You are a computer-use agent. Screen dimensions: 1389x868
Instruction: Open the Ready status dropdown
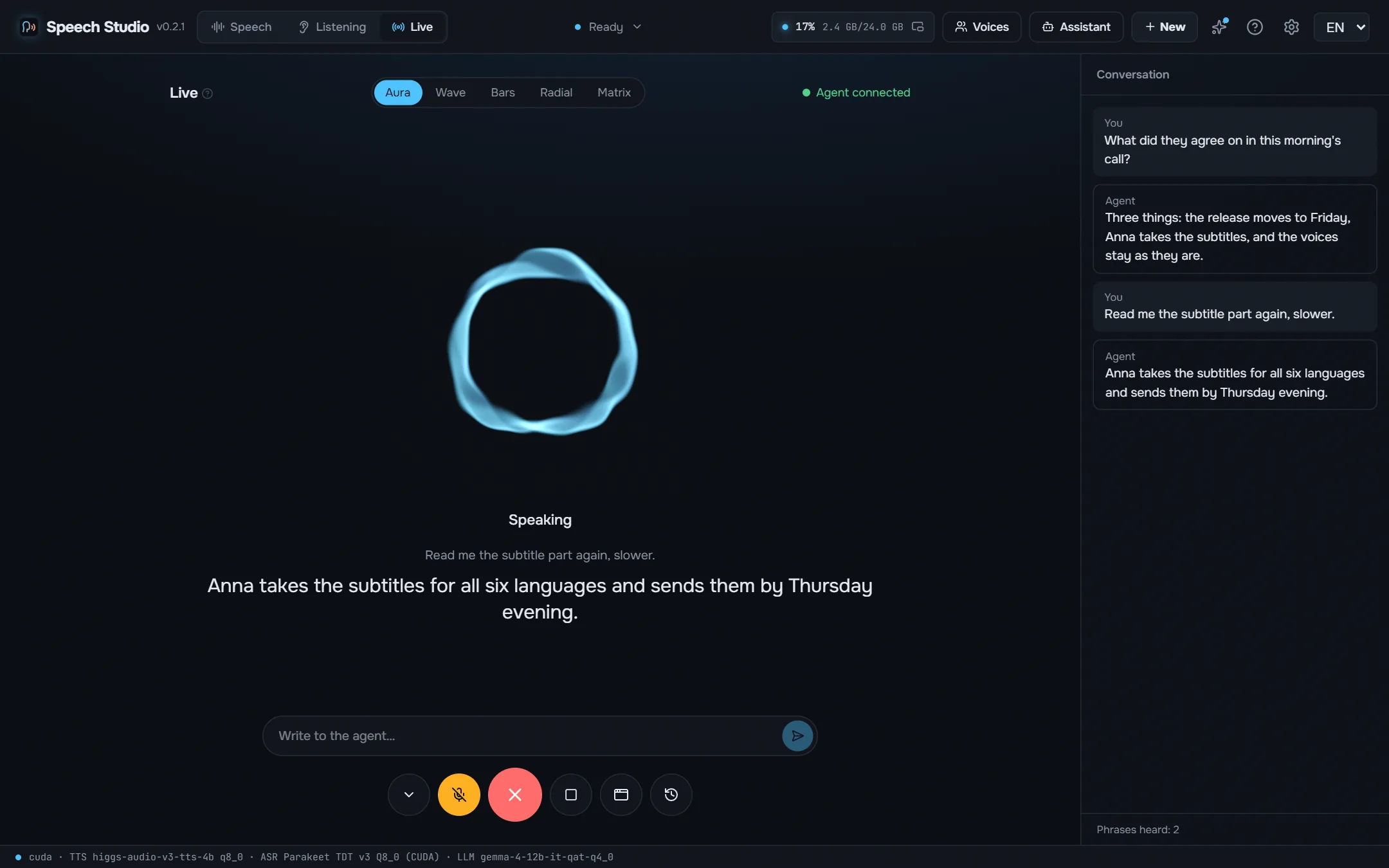click(x=608, y=27)
